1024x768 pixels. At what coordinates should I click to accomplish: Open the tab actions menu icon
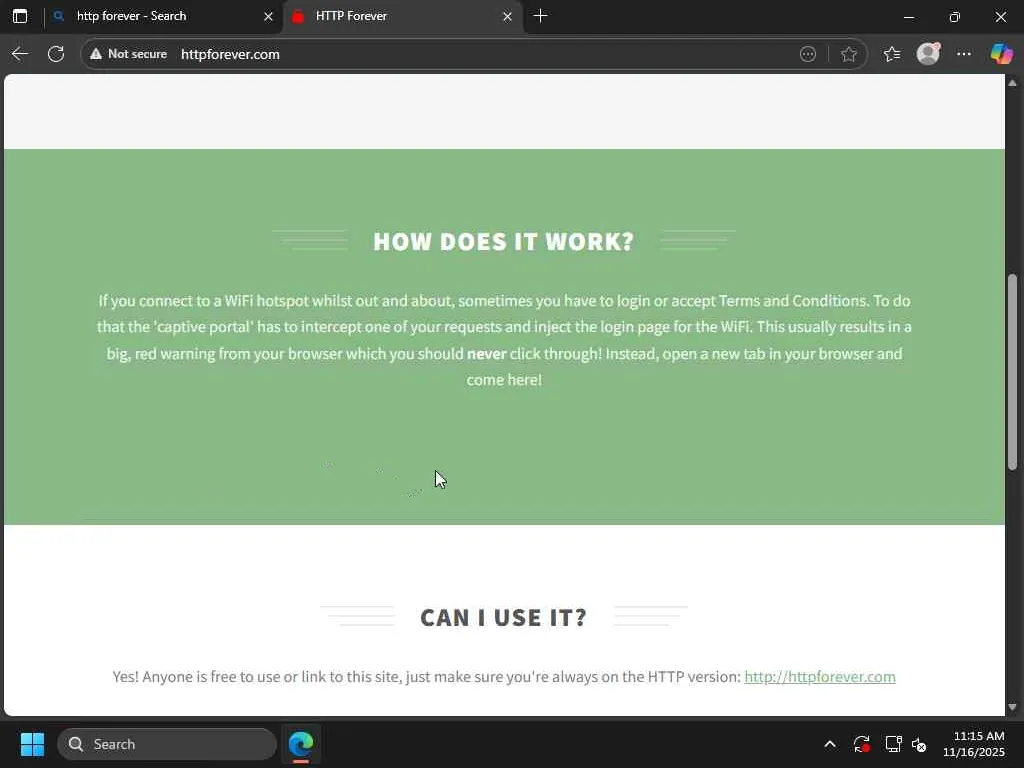20,16
